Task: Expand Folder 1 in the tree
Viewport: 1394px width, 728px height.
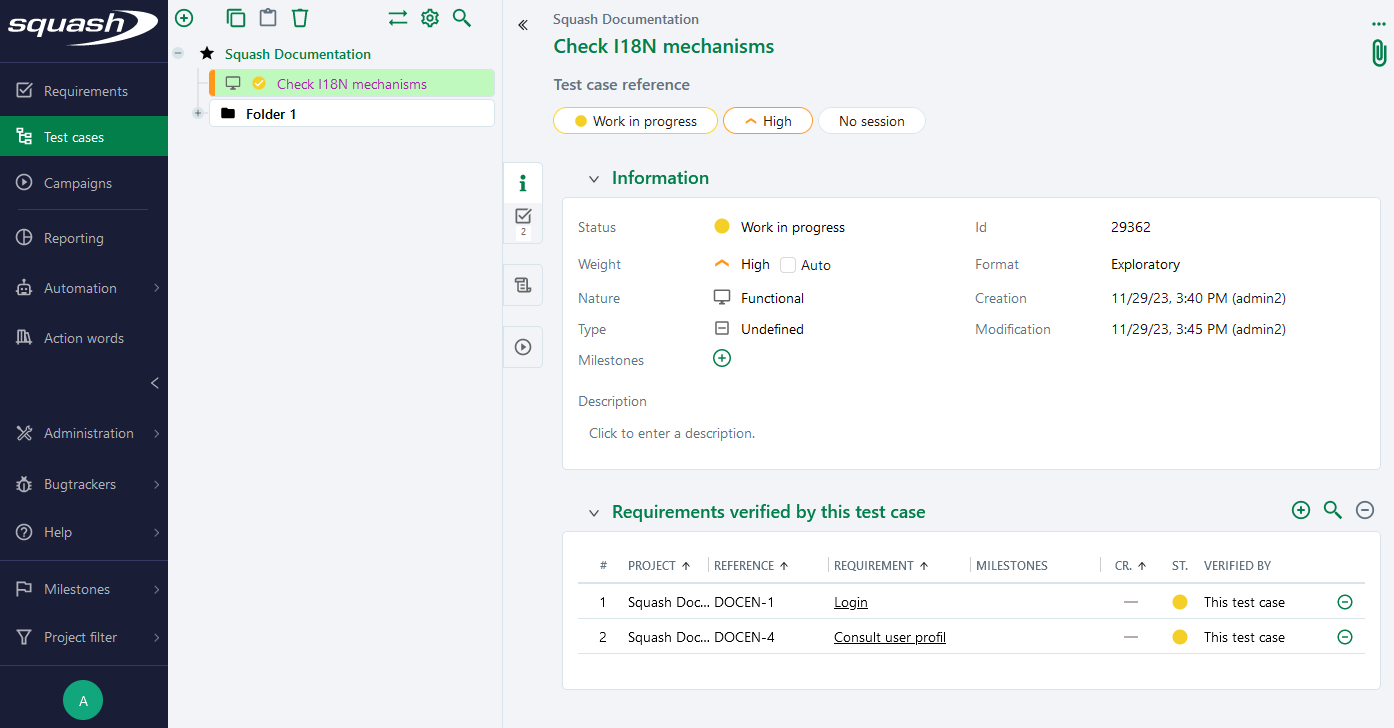Action: pos(198,114)
